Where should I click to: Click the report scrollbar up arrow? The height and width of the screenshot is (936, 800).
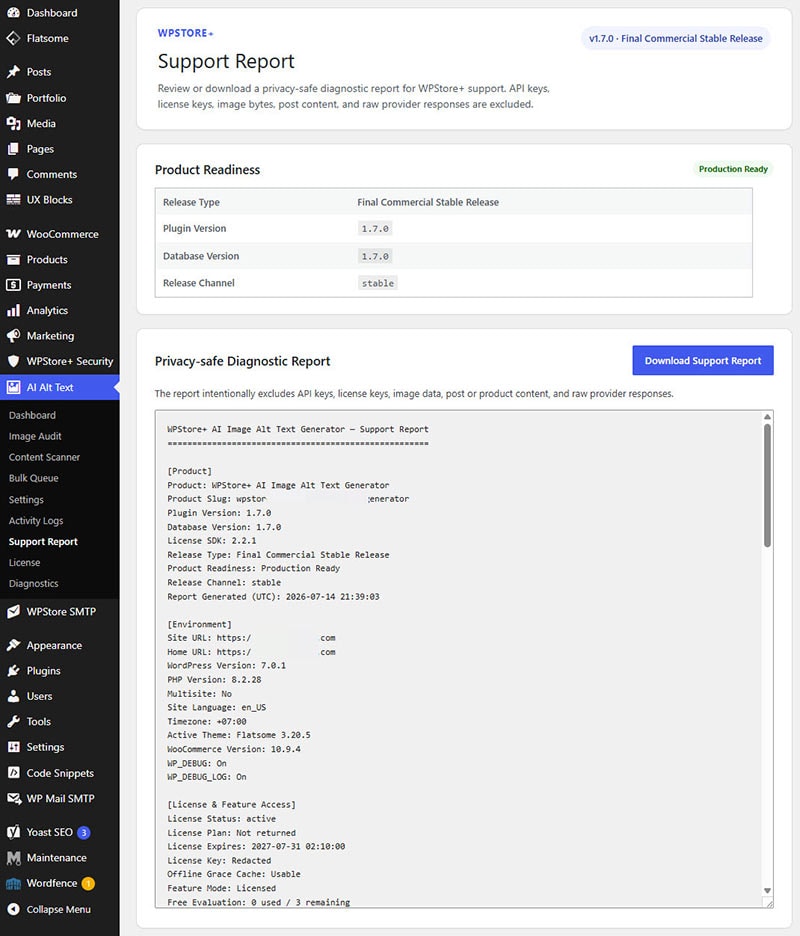[x=767, y=417]
